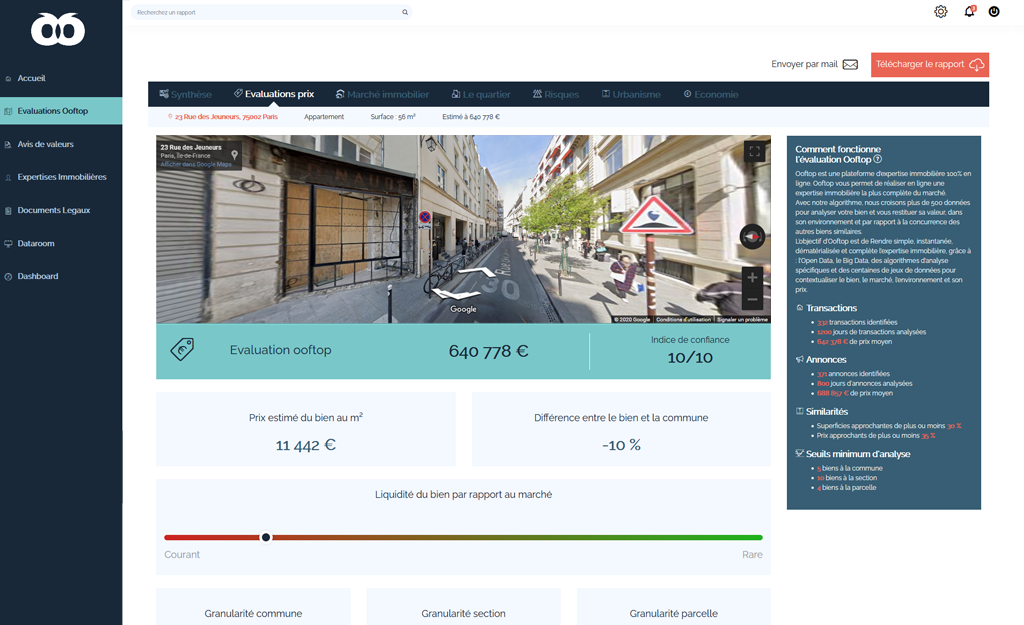Click the Documents Legaux sidebar icon
This screenshot has height=625, width=1024.
coord(8,210)
